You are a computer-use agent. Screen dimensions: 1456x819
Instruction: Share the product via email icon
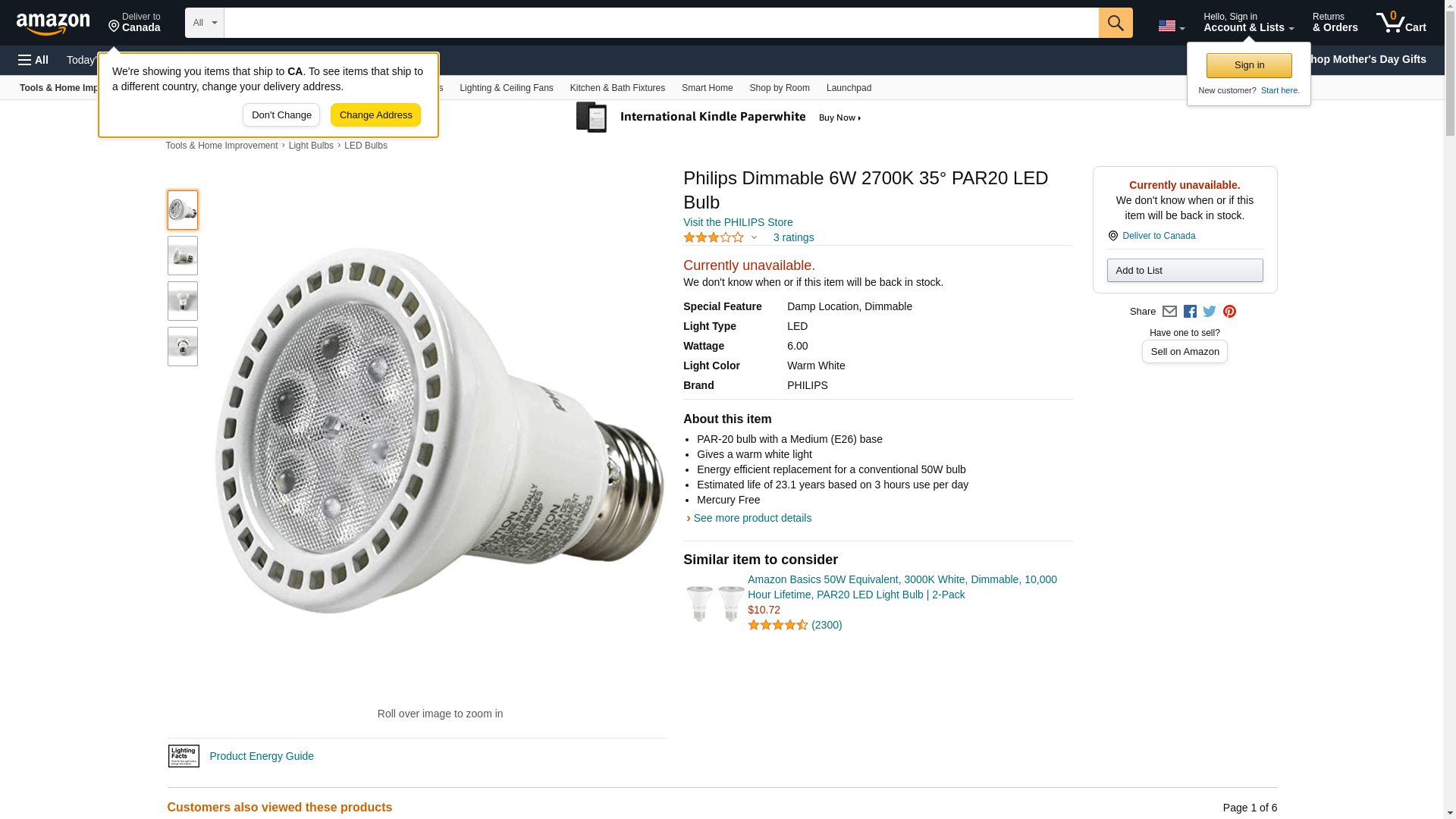point(1169,312)
